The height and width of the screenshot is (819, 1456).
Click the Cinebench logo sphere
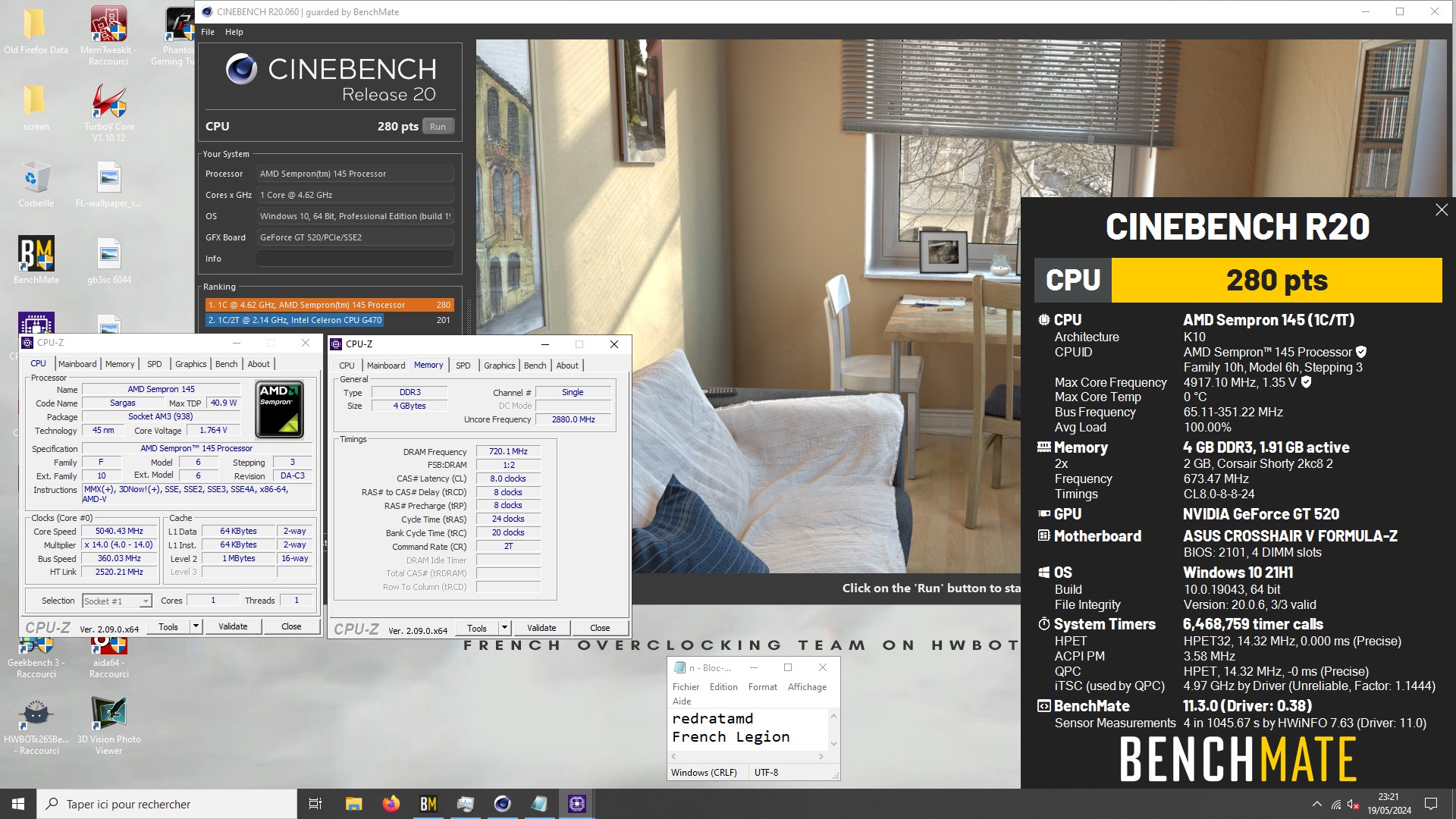[x=241, y=69]
